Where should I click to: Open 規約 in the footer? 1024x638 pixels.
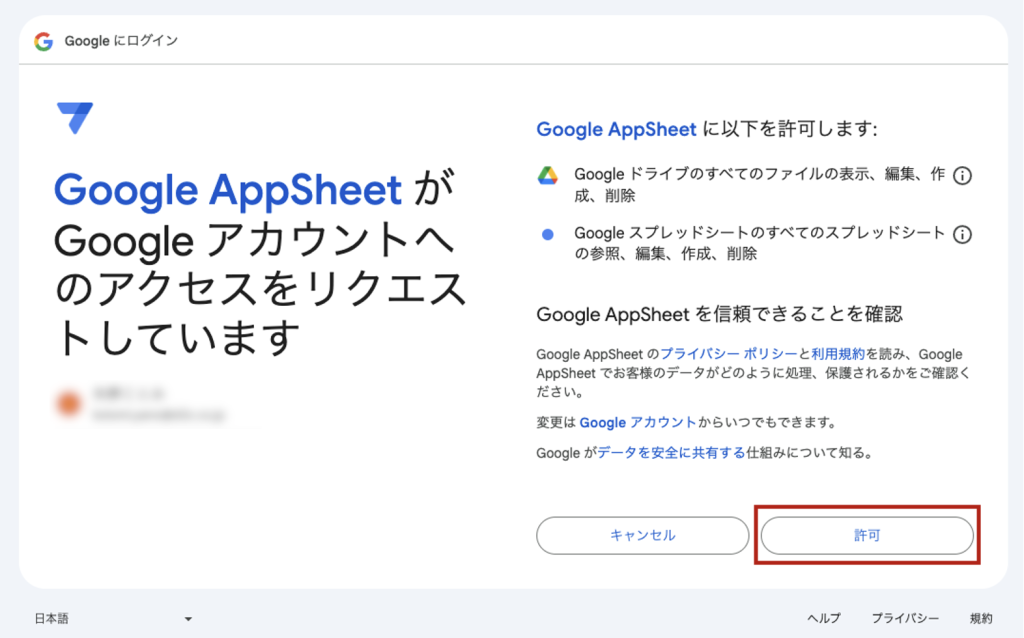(x=981, y=619)
